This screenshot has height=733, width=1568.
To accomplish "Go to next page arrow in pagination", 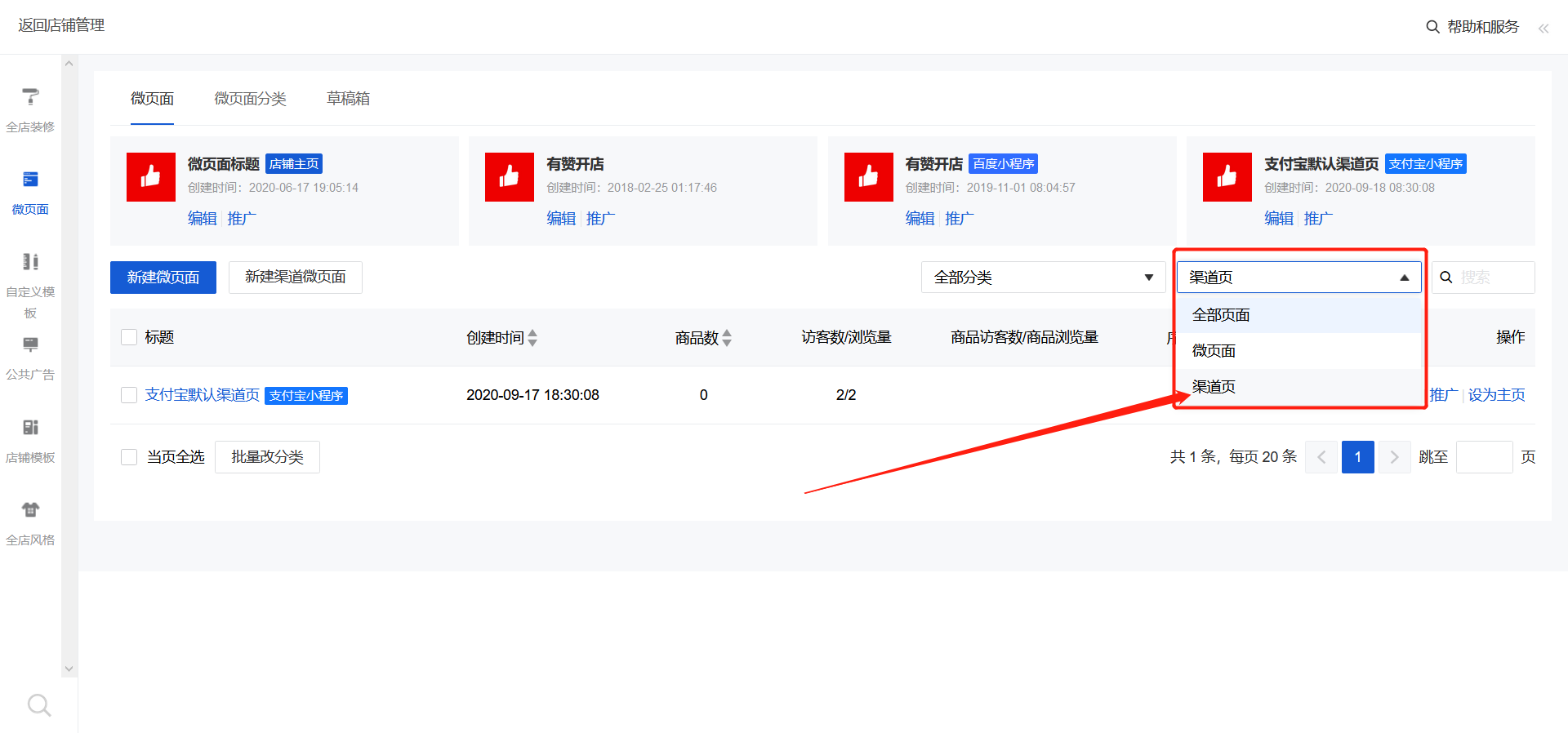I will click(x=1395, y=457).
